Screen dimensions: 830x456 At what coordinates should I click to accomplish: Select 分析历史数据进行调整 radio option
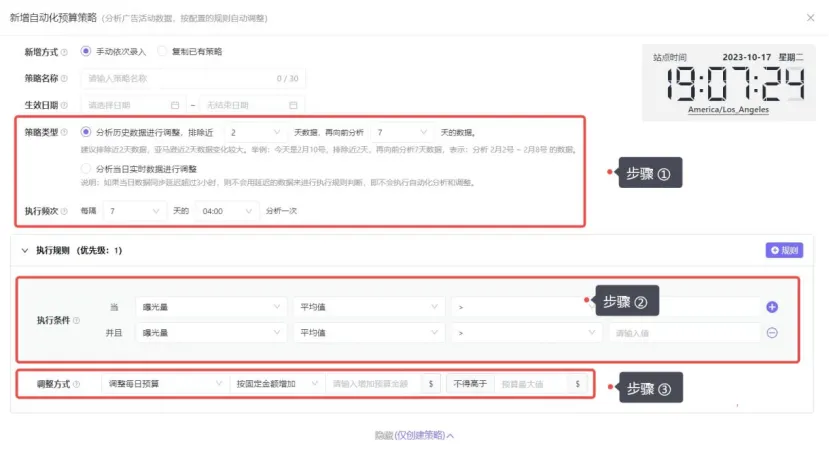(x=85, y=132)
